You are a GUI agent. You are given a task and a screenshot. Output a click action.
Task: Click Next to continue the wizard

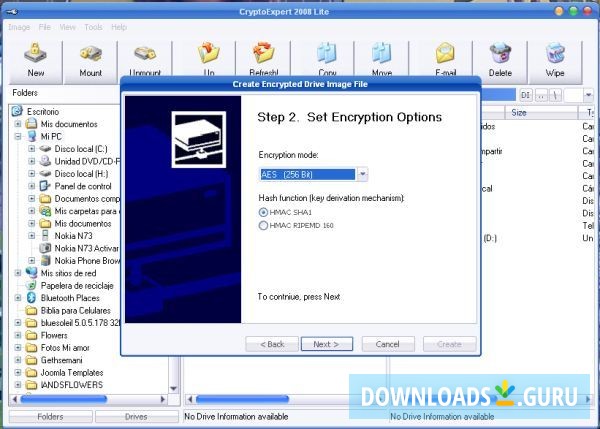[326, 344]
